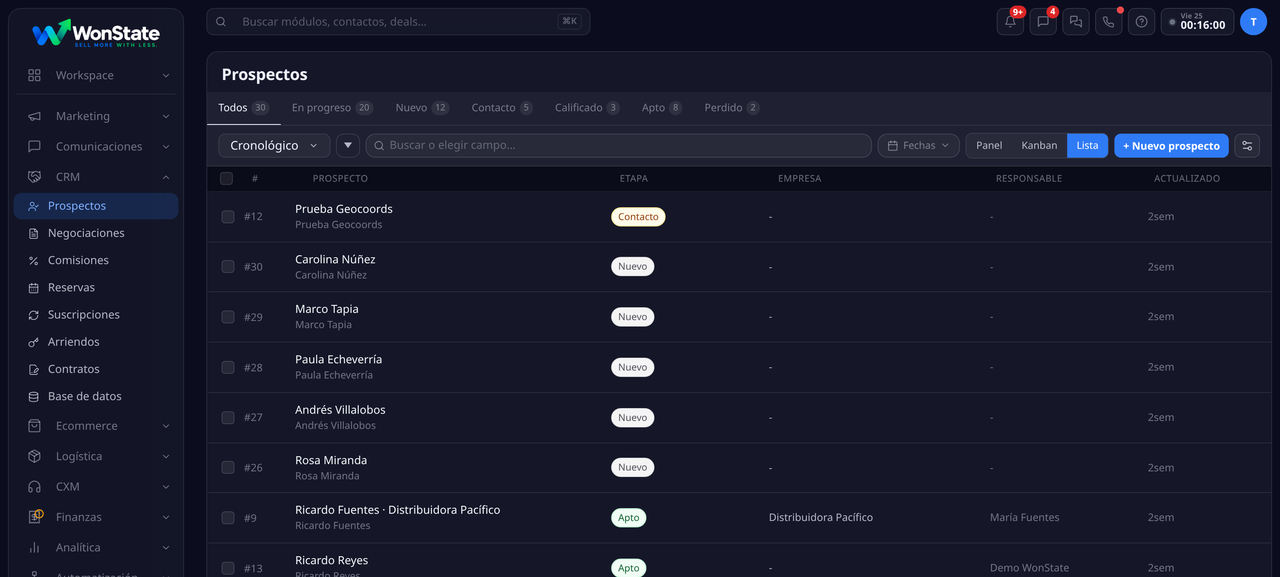Click the Finanzas icon
Image resolution: width=1280 pixels, height=577 pixels.
(35, 517)
